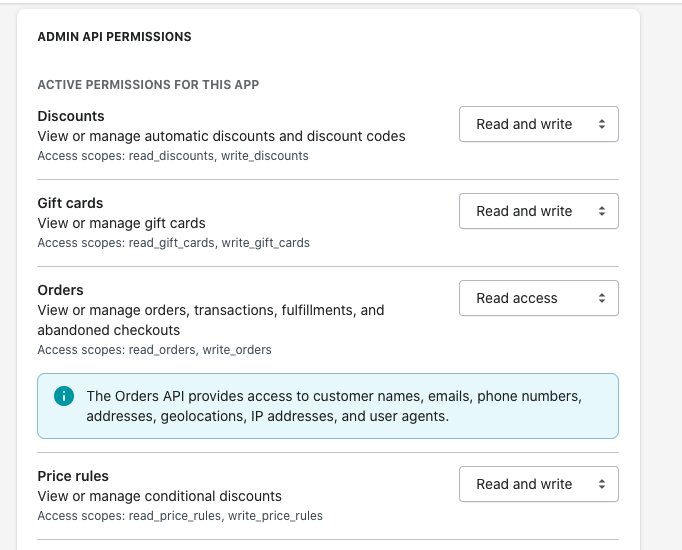Click the Price rules permission title
This screenshot has height=550, width=682.
(x=73, y=476)
